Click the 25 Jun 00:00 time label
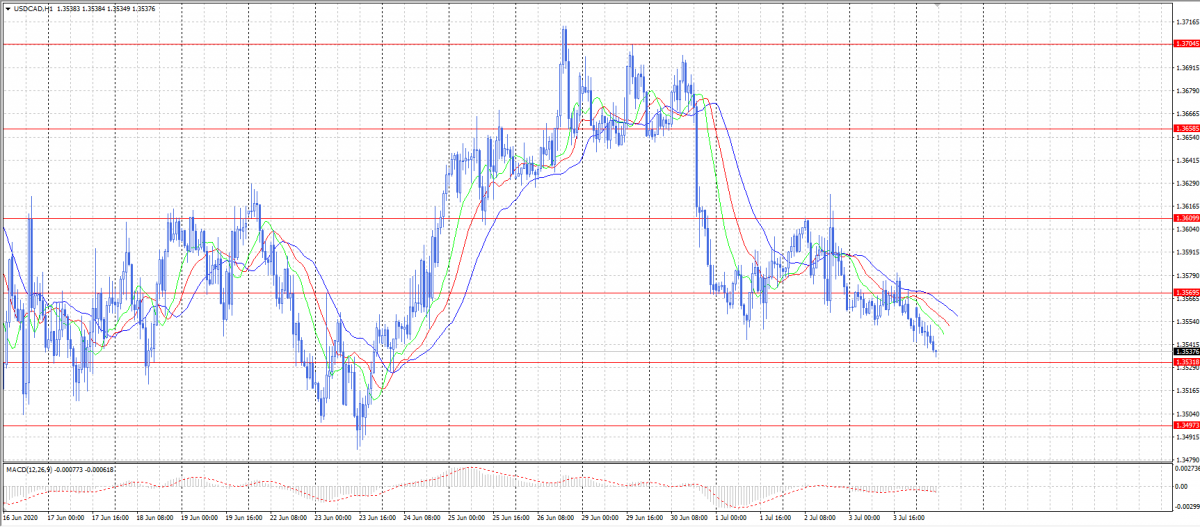The height and width of the screenshot is (527, 1200). pos(465,519)
